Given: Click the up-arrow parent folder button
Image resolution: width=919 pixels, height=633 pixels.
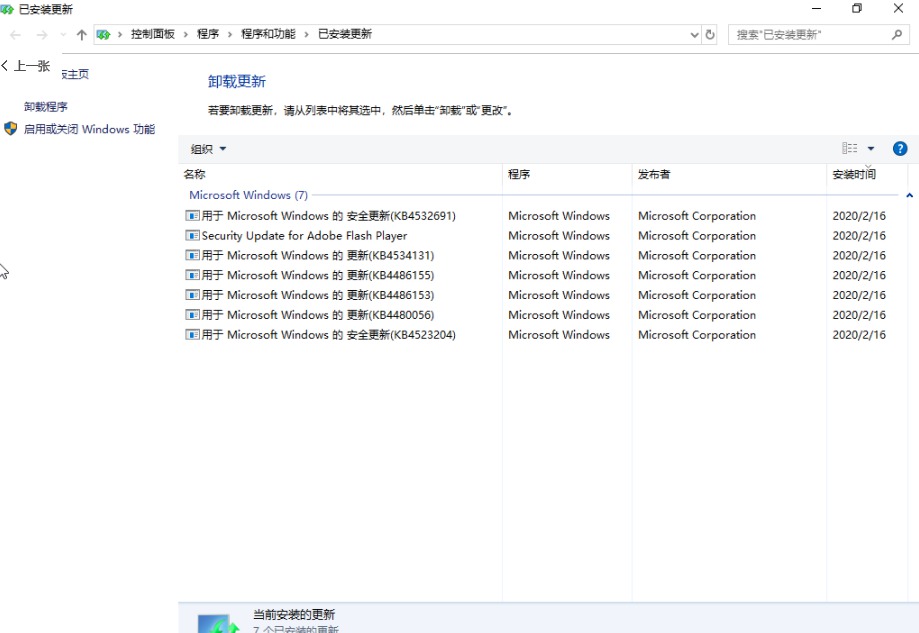Looking at the screenshot, I should [81, 35].
